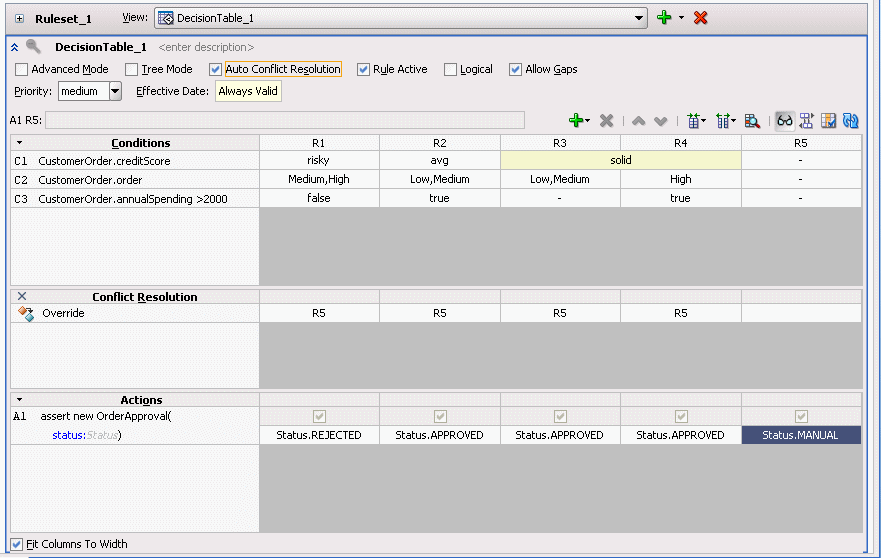This screenshot has width=881, height=558.
Task: Click the DecisionTable_1 name label
Action: [x=101, y=47]
